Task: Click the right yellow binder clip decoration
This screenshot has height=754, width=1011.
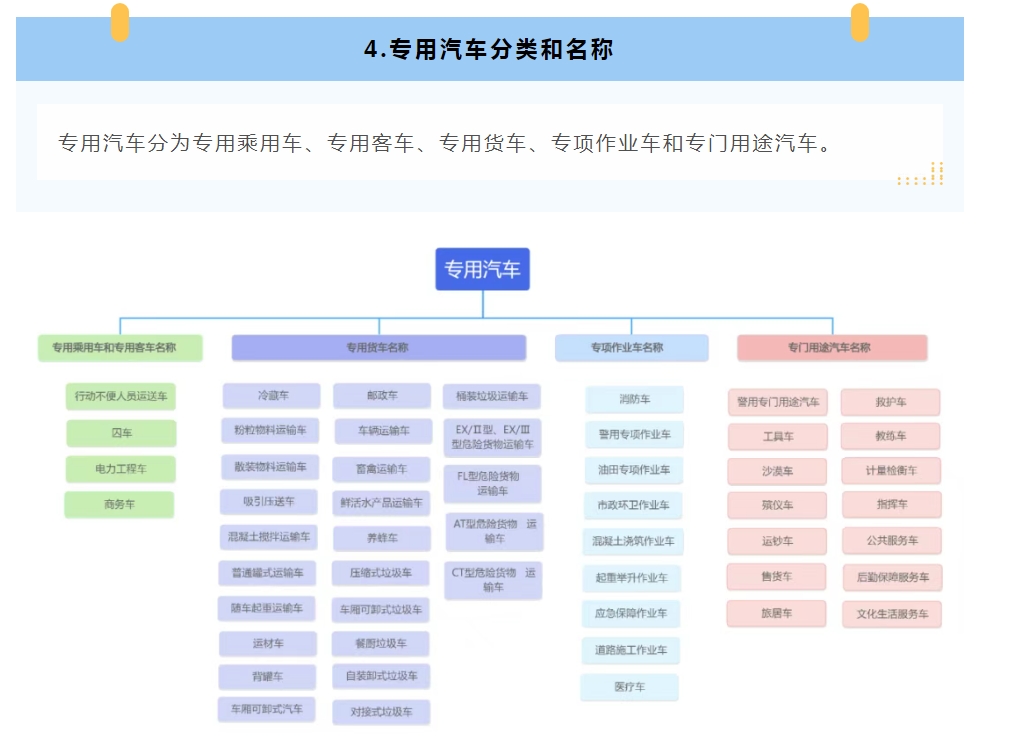Action: (859, 22)
